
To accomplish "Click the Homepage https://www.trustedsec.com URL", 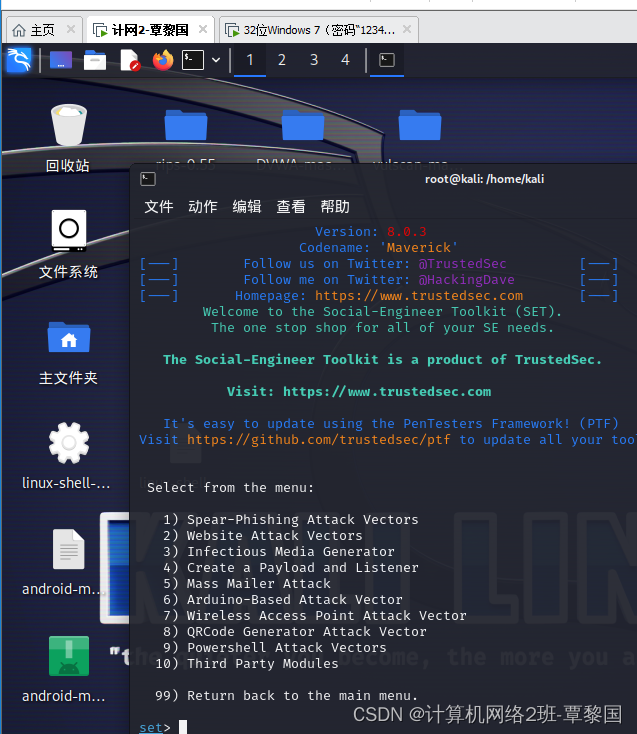I will [419, 296].
